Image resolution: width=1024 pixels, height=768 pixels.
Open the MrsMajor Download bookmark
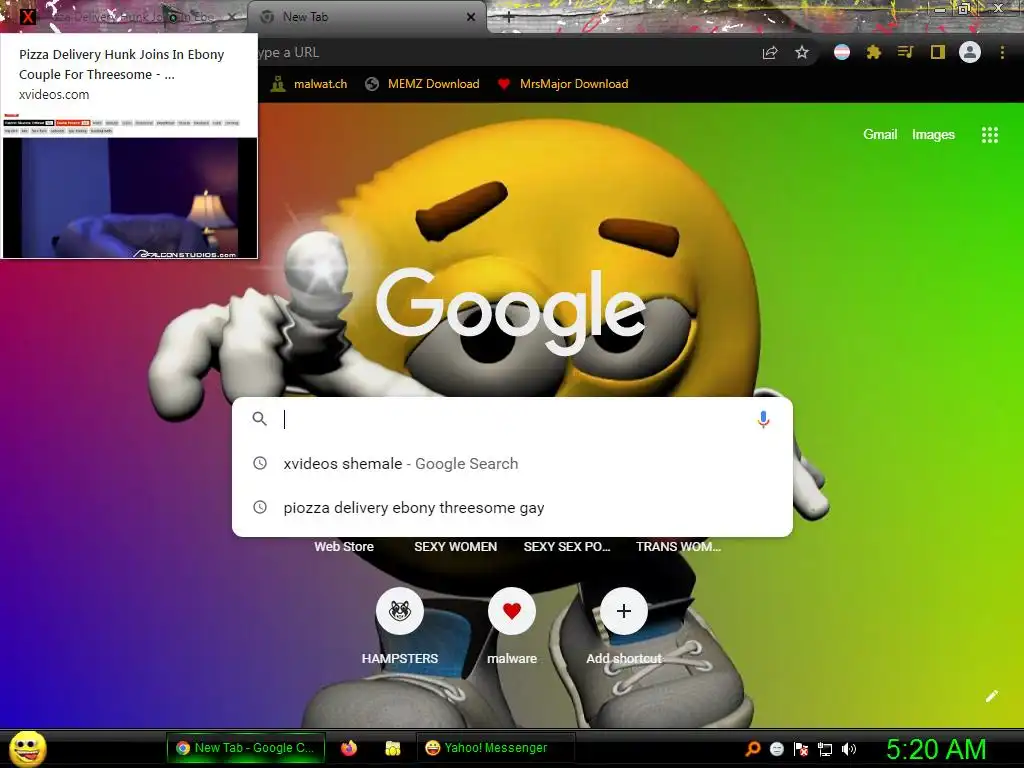(562, 84)
